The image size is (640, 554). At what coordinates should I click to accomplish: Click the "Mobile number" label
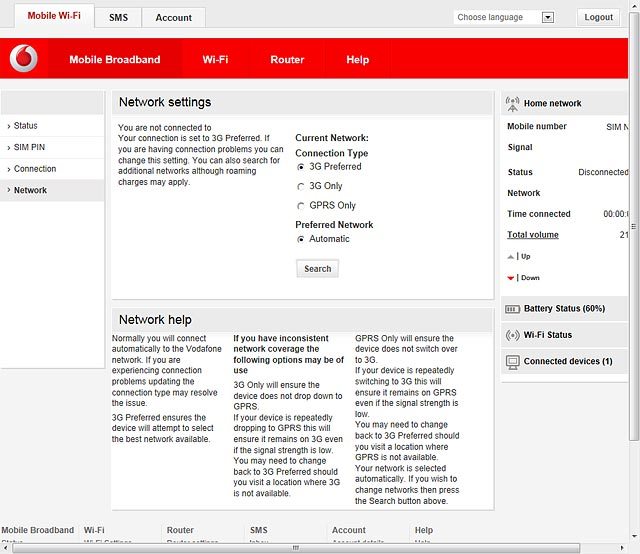click(x=537, y=127)
